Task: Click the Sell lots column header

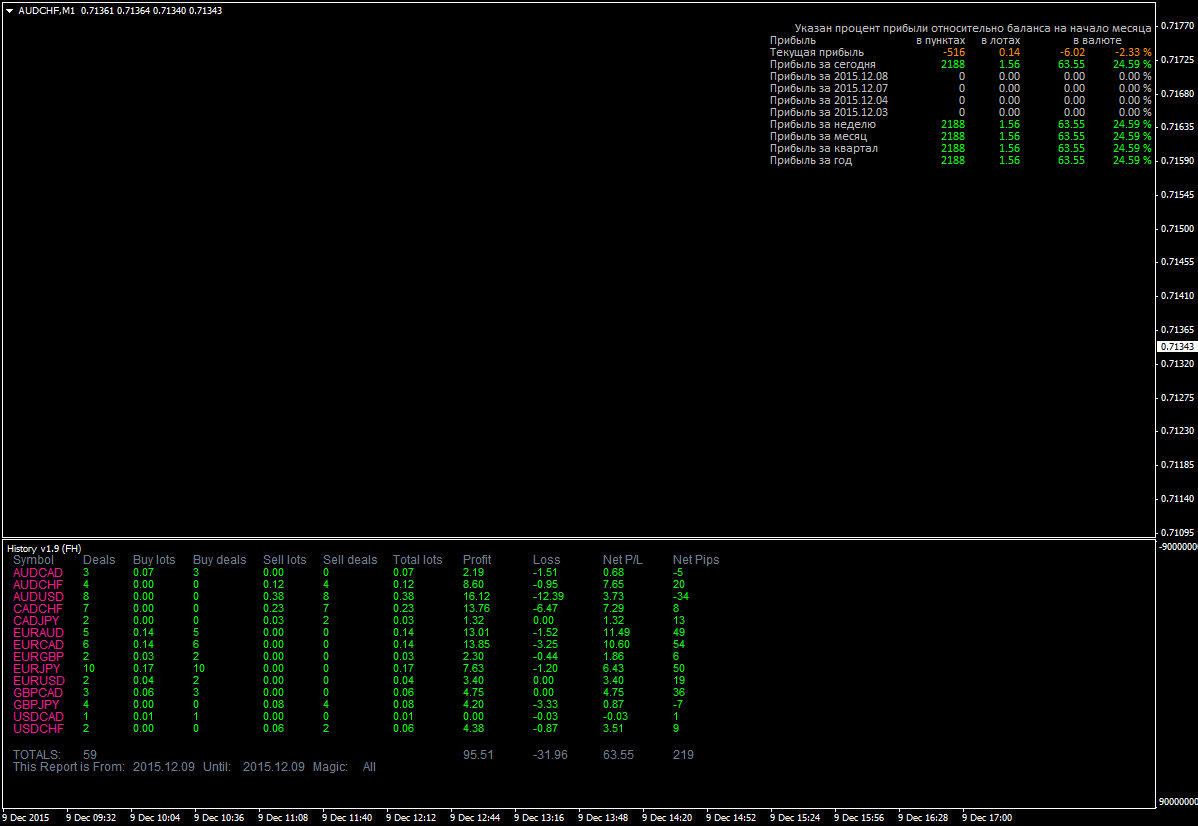Action: click(285, 560)
